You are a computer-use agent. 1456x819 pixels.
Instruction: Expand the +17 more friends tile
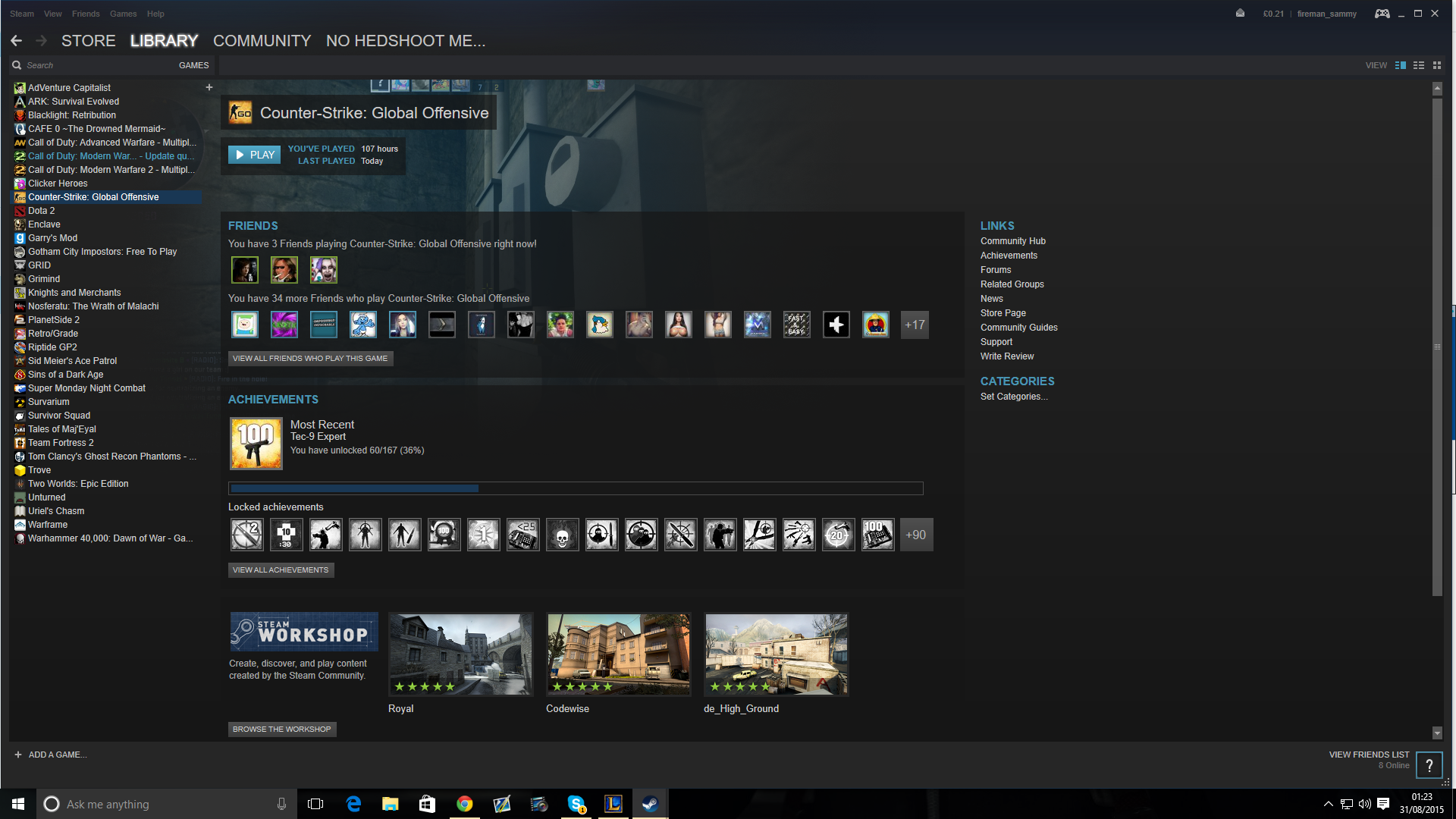click(x=915, y=325)
